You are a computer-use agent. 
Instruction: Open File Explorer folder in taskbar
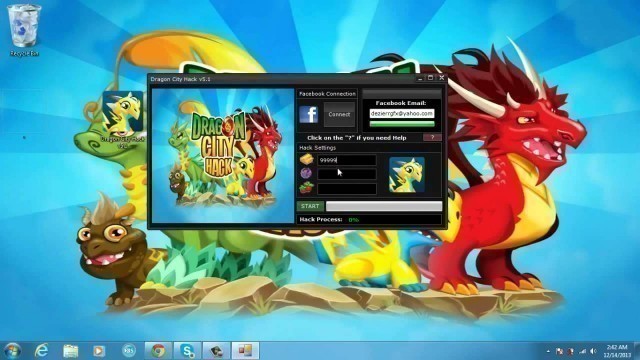click(70, 351)
